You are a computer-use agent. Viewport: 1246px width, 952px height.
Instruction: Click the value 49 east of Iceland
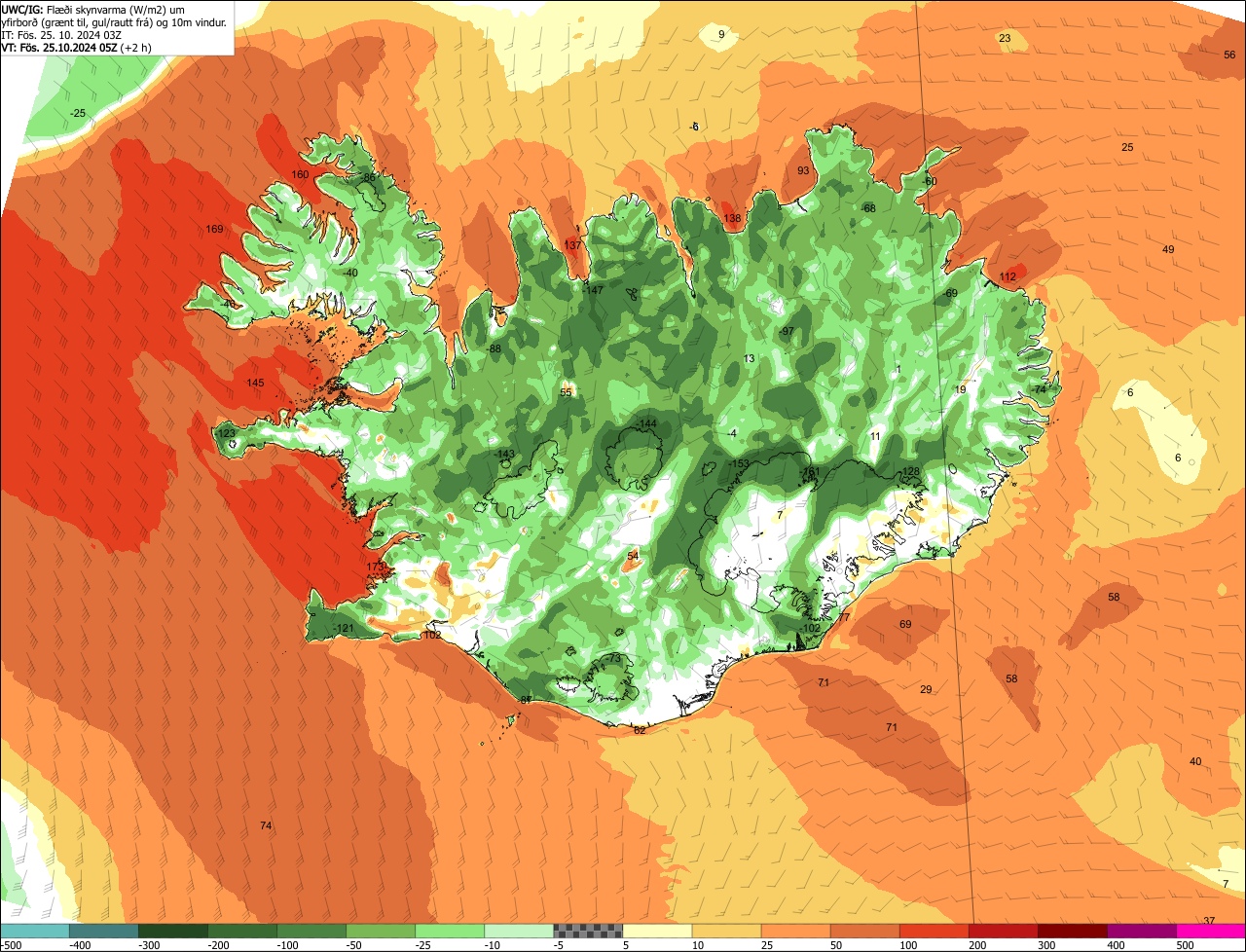click(x=1168, y=249)
